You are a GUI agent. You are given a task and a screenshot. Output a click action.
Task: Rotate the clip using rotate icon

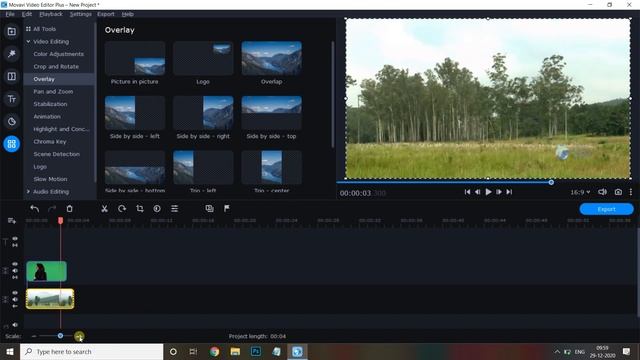(122, 209)
